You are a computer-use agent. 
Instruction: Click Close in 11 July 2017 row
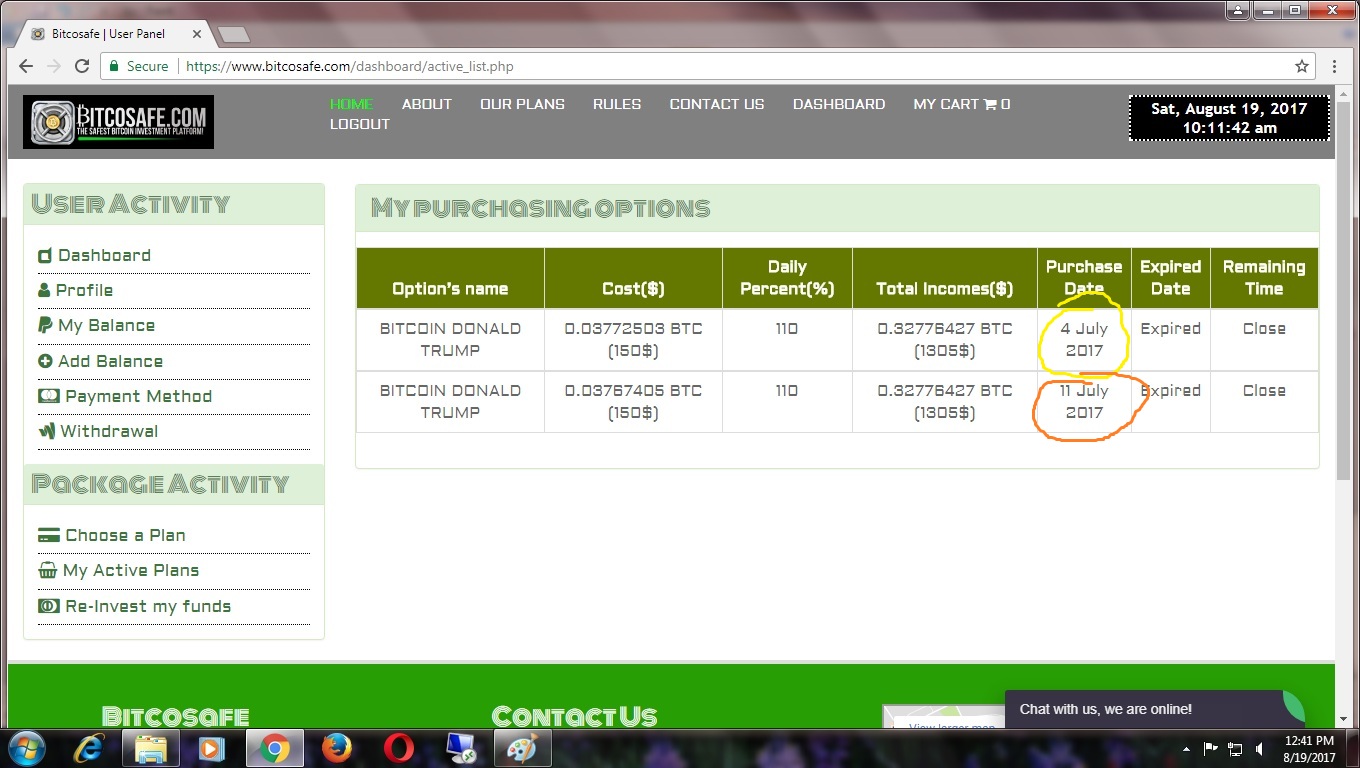1264,390
